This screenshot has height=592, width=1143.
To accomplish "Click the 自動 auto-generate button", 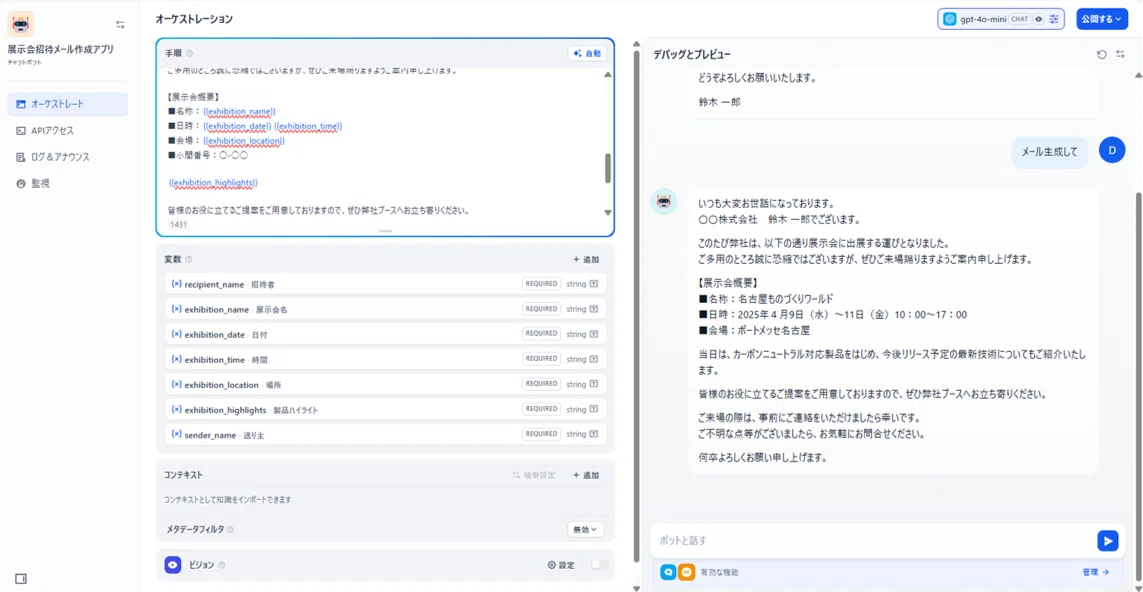I will (588, 53).
